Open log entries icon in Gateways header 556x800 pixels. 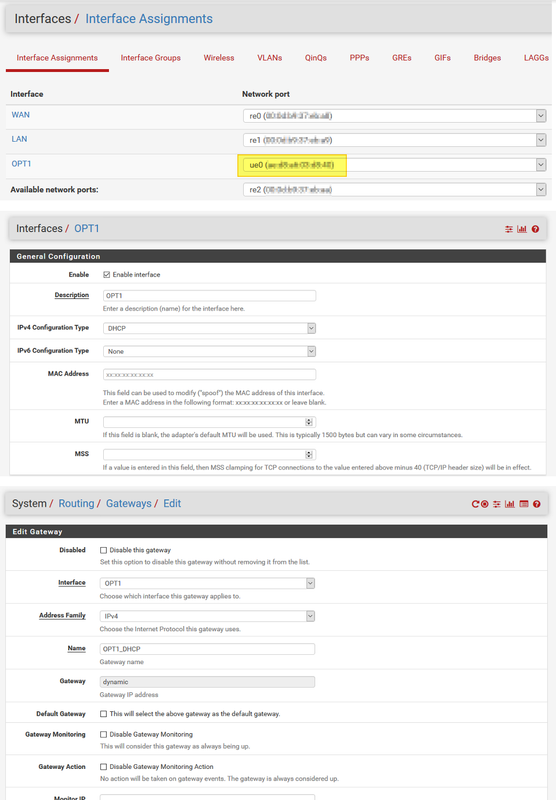click(524, 504)
